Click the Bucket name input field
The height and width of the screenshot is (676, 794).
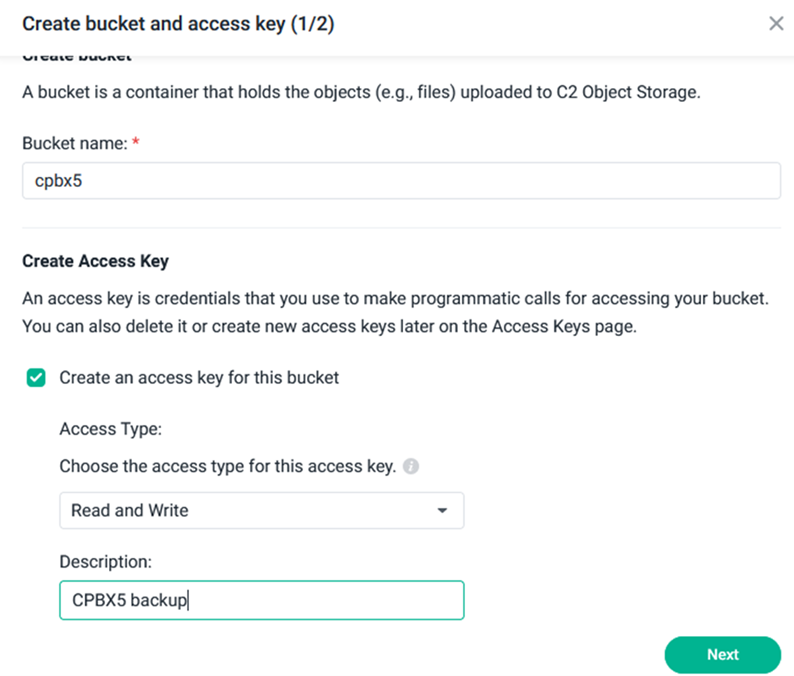401,181
